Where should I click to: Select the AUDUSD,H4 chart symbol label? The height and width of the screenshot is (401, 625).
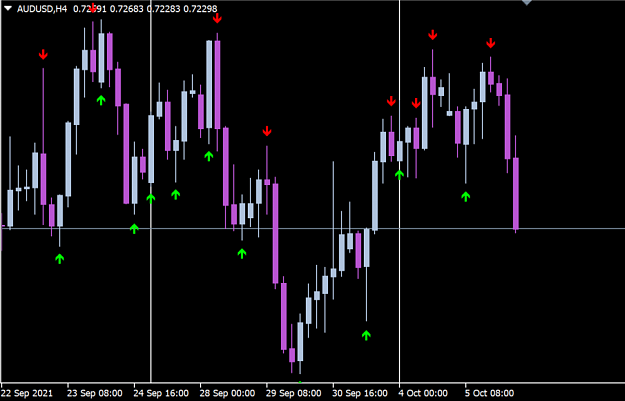tap(42, 8)
